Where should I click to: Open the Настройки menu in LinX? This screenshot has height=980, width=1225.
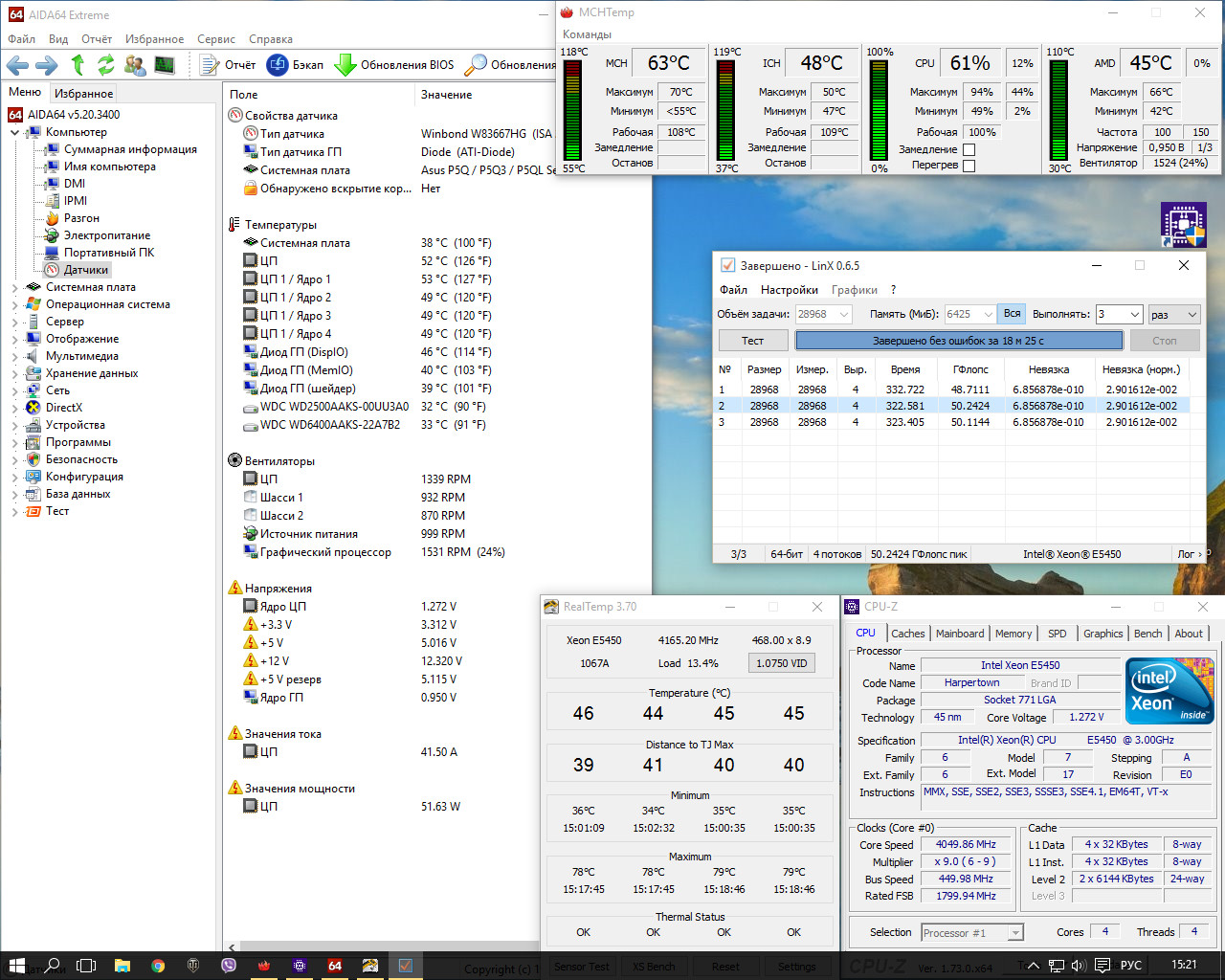tap(790, 290)
